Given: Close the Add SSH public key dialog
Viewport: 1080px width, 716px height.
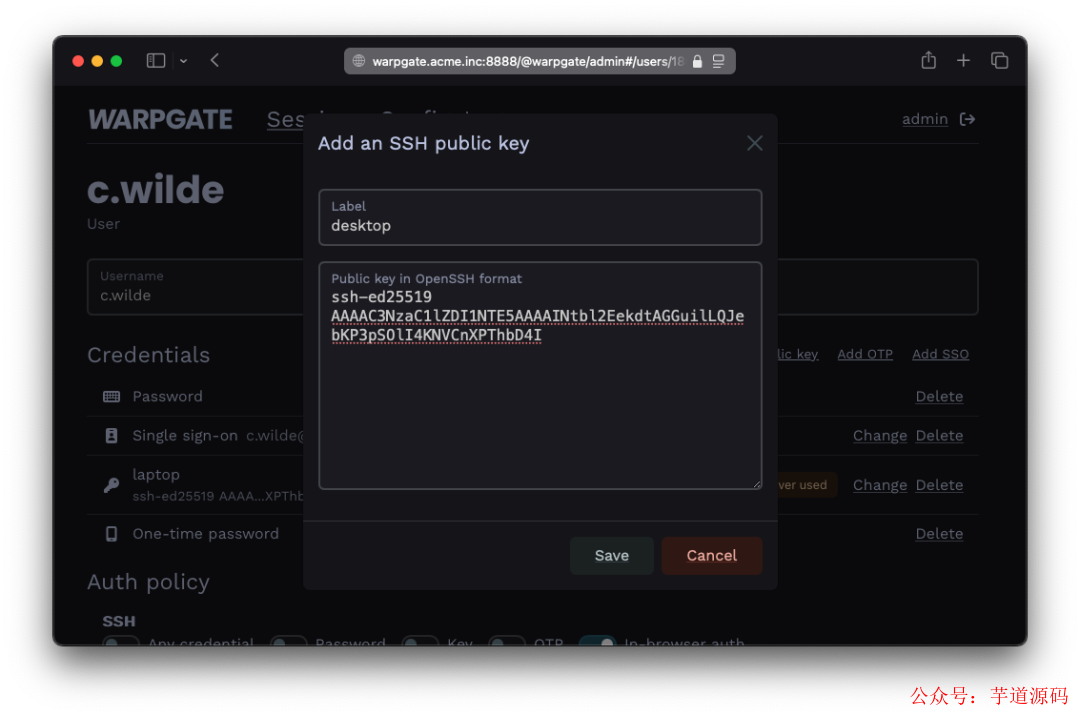Looking at the screenshot, I should pos(754,143).
